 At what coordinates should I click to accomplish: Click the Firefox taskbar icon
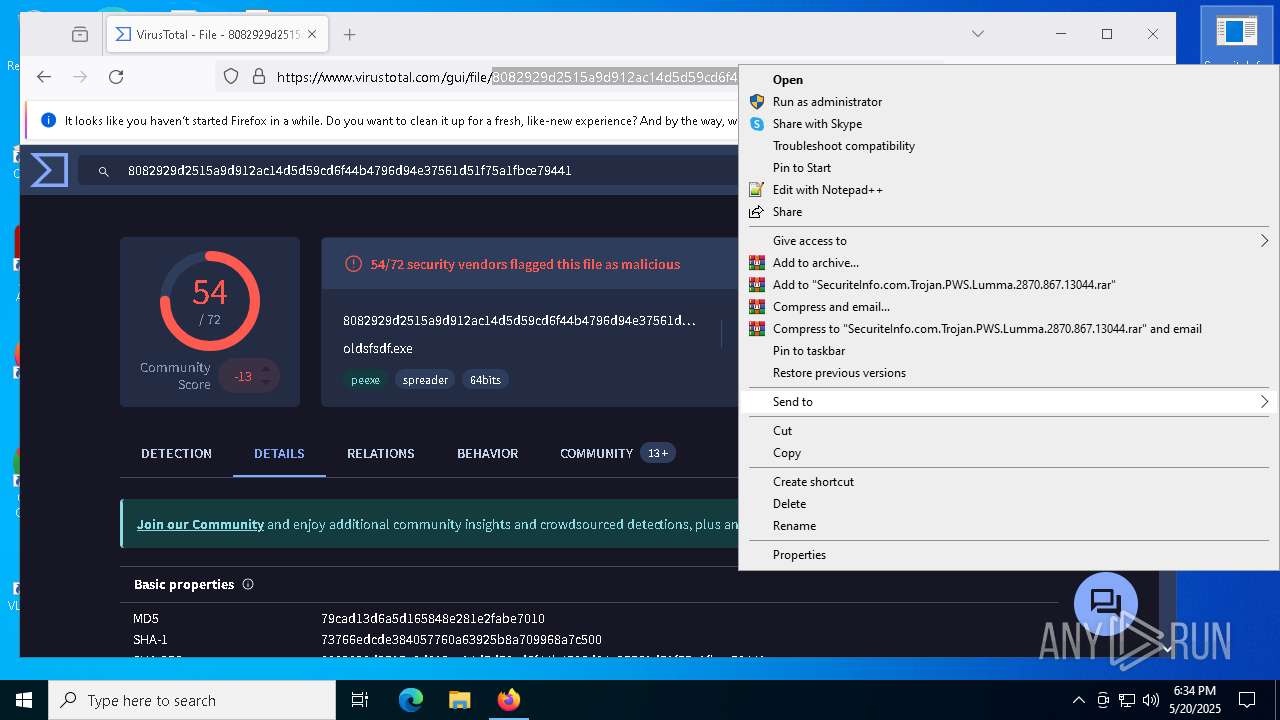[508, 700]
